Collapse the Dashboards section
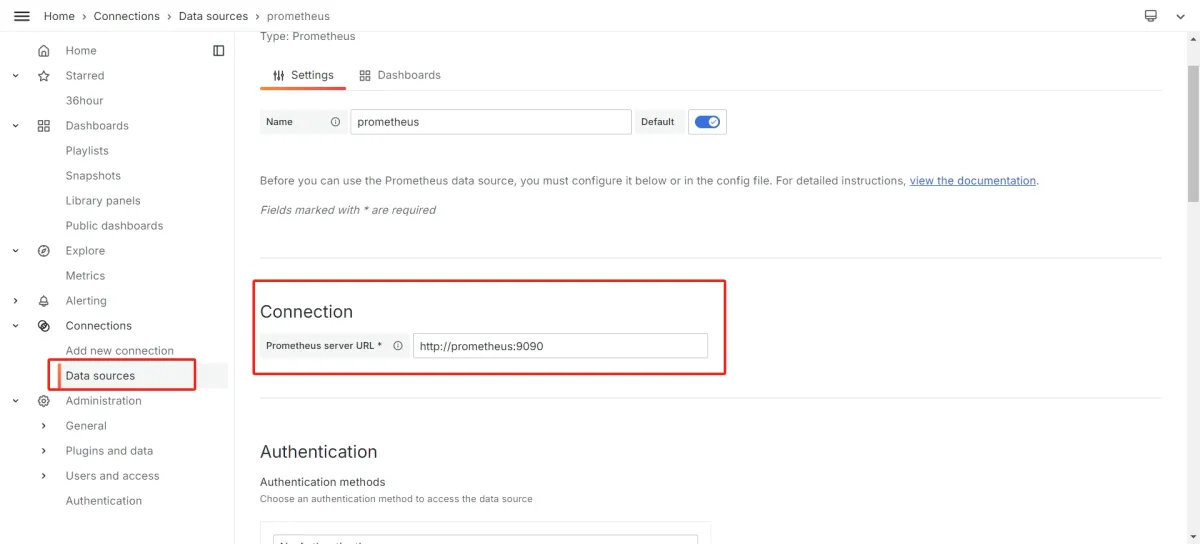Image resolution: width=1200 pixels, height=544 pixels. [15, 126]
